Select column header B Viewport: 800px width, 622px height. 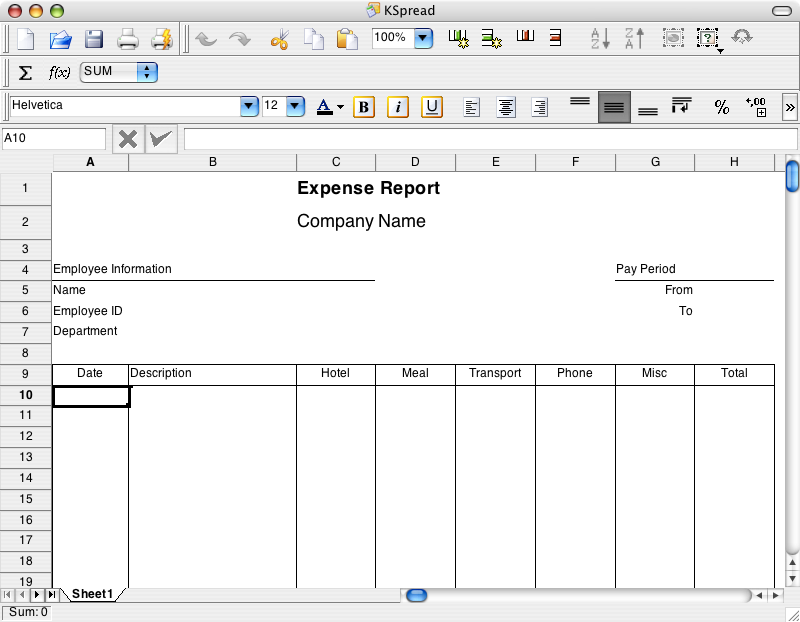(213, 162)
